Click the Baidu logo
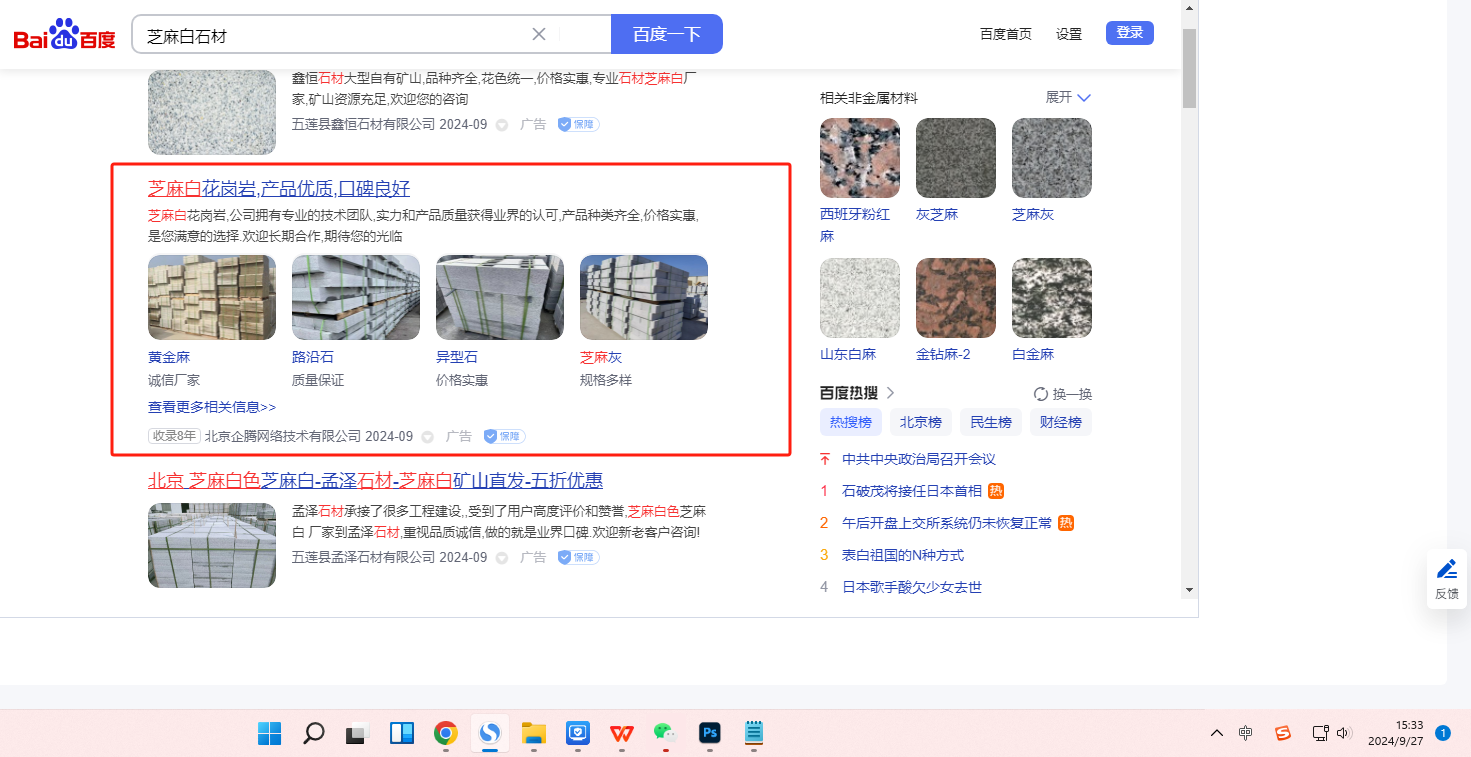Viewport: 1471px width, 757px height. (64, 35)
